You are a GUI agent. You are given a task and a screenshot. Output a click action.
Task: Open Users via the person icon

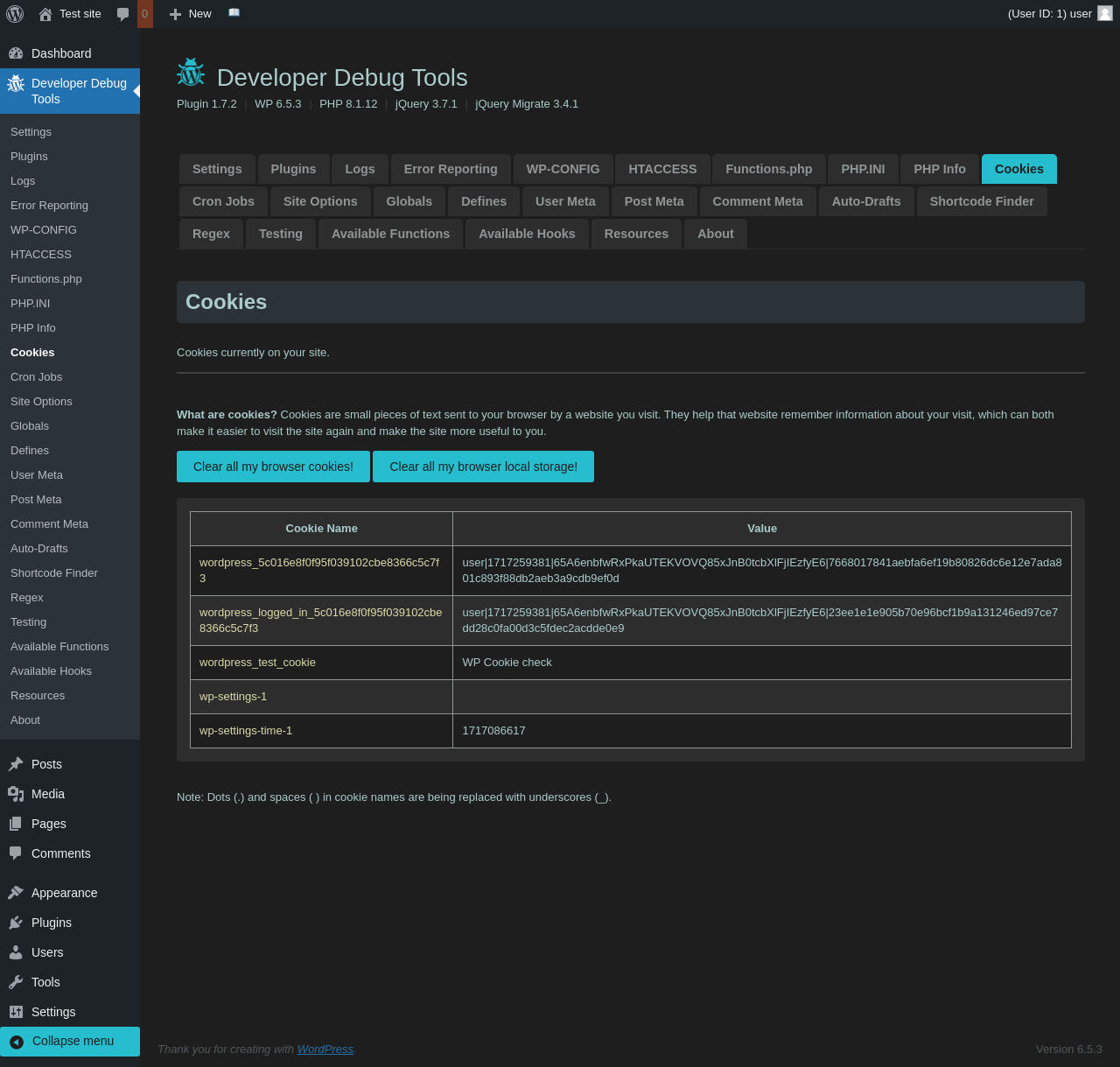point(16,952)
